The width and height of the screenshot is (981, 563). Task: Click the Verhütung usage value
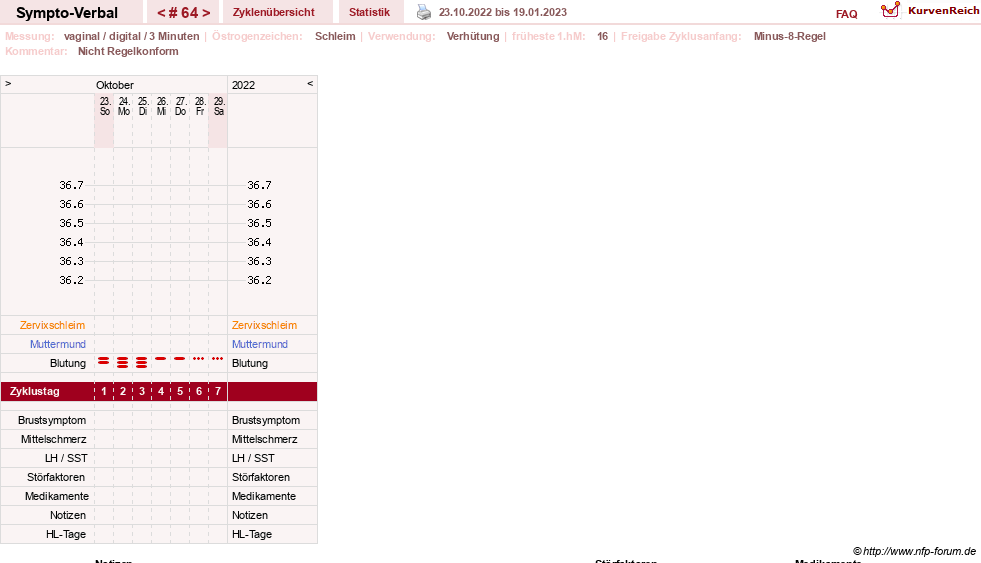tap(473, 36)
